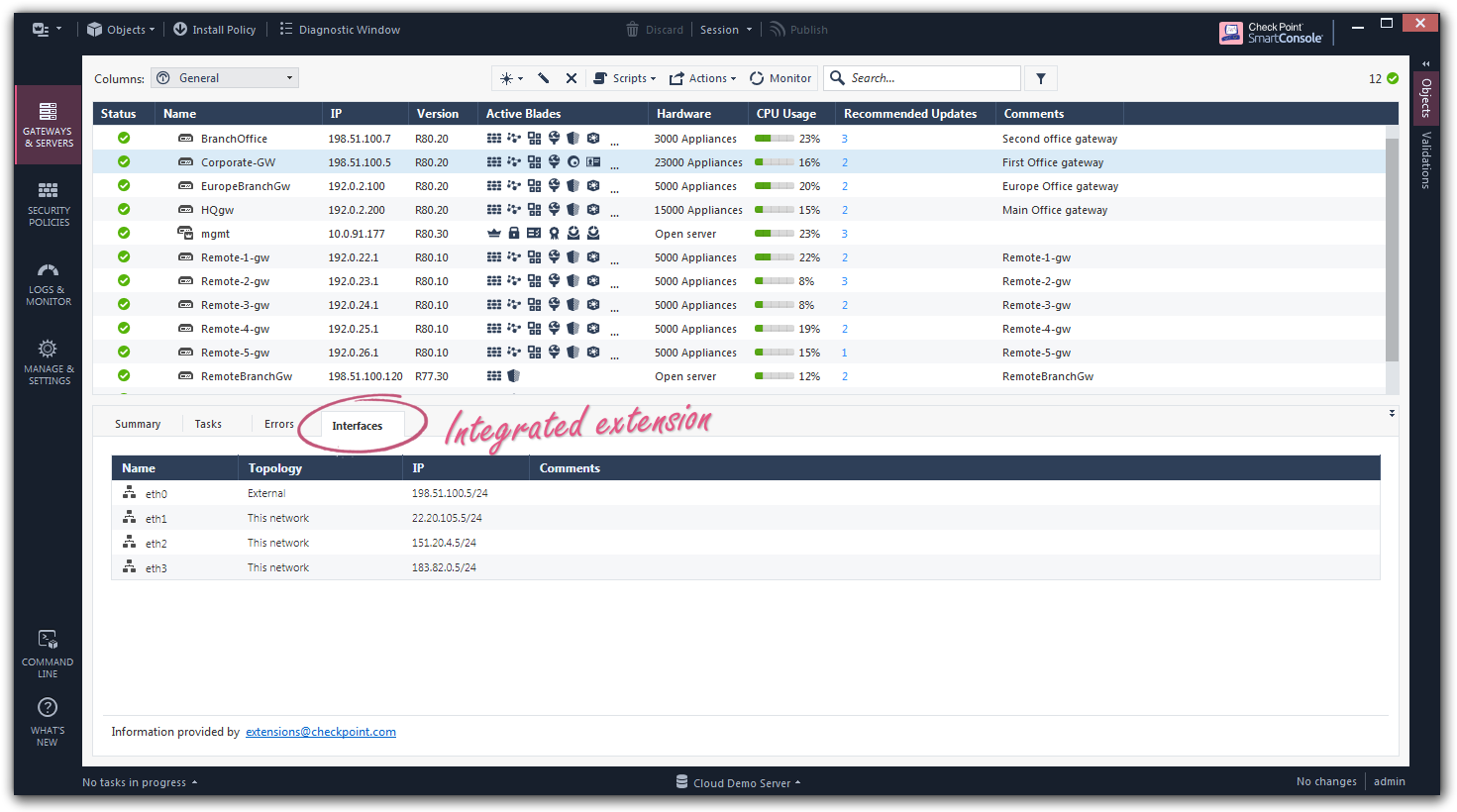This screenshot has height=812, width=1457.
Task: Click eth0 network interface icon
Action: (129, 492)
